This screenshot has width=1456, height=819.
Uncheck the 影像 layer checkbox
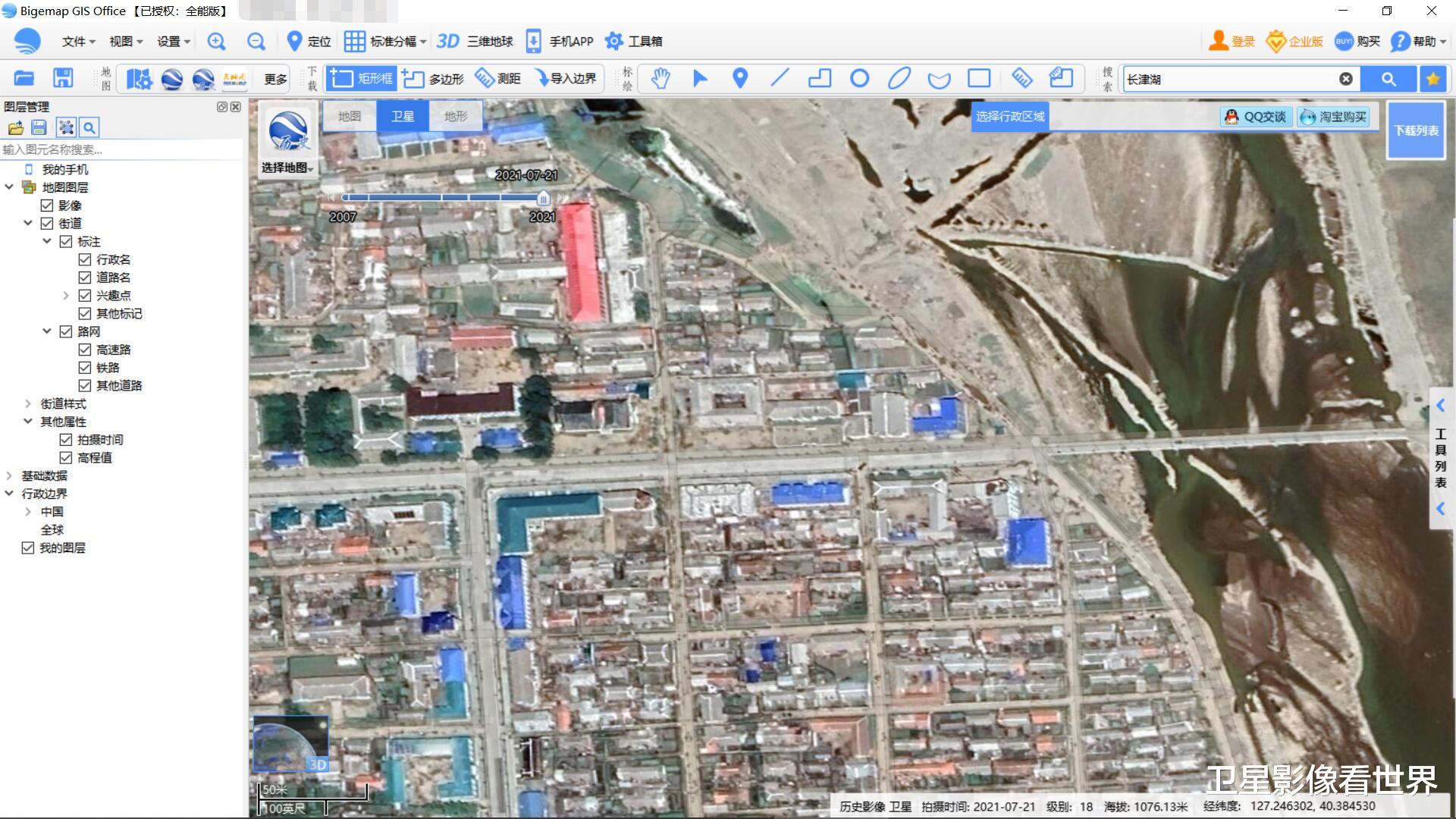pos(47,206)
